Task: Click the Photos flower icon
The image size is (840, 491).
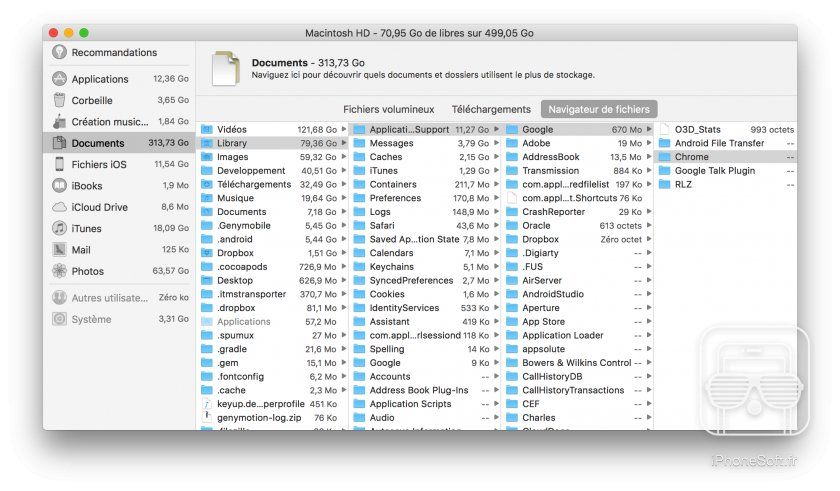Action: (x=59, y=271)
